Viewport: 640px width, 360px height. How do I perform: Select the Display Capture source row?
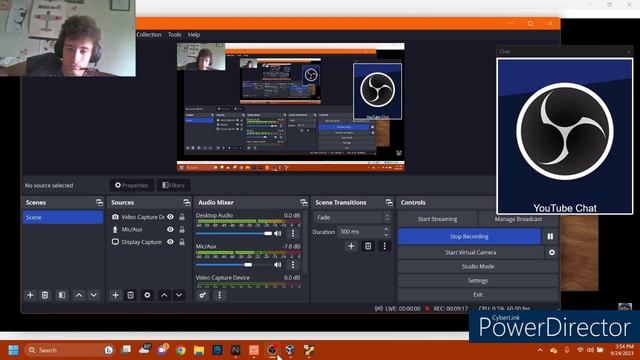[149, 242]
